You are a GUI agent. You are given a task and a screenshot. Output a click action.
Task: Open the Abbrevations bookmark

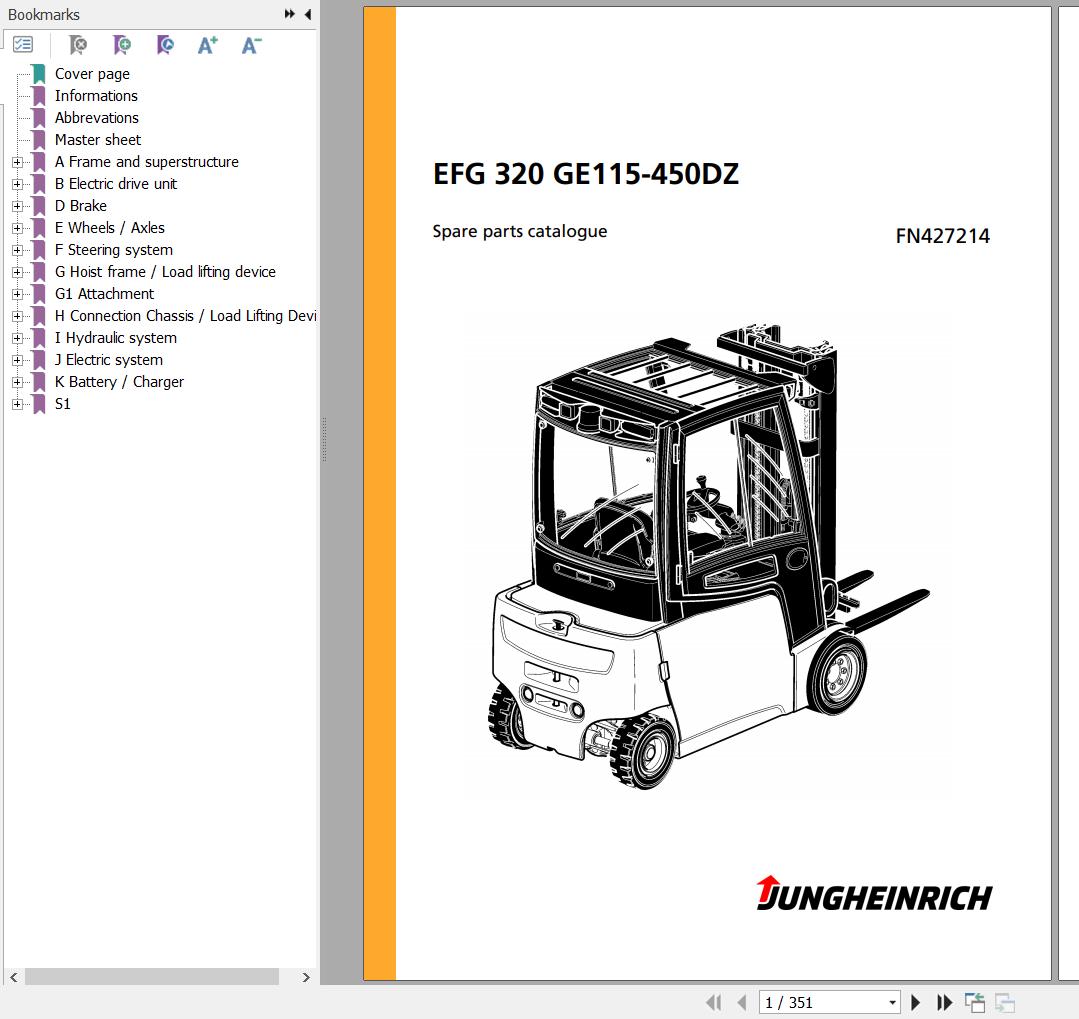click(x=96, y=118)
